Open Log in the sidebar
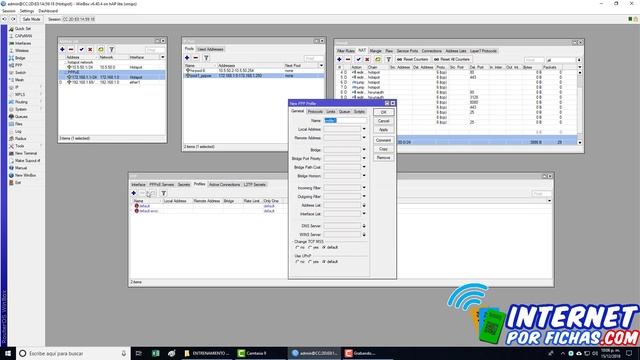This screenshot has width=640, height=360. click(x=18, y=131)
